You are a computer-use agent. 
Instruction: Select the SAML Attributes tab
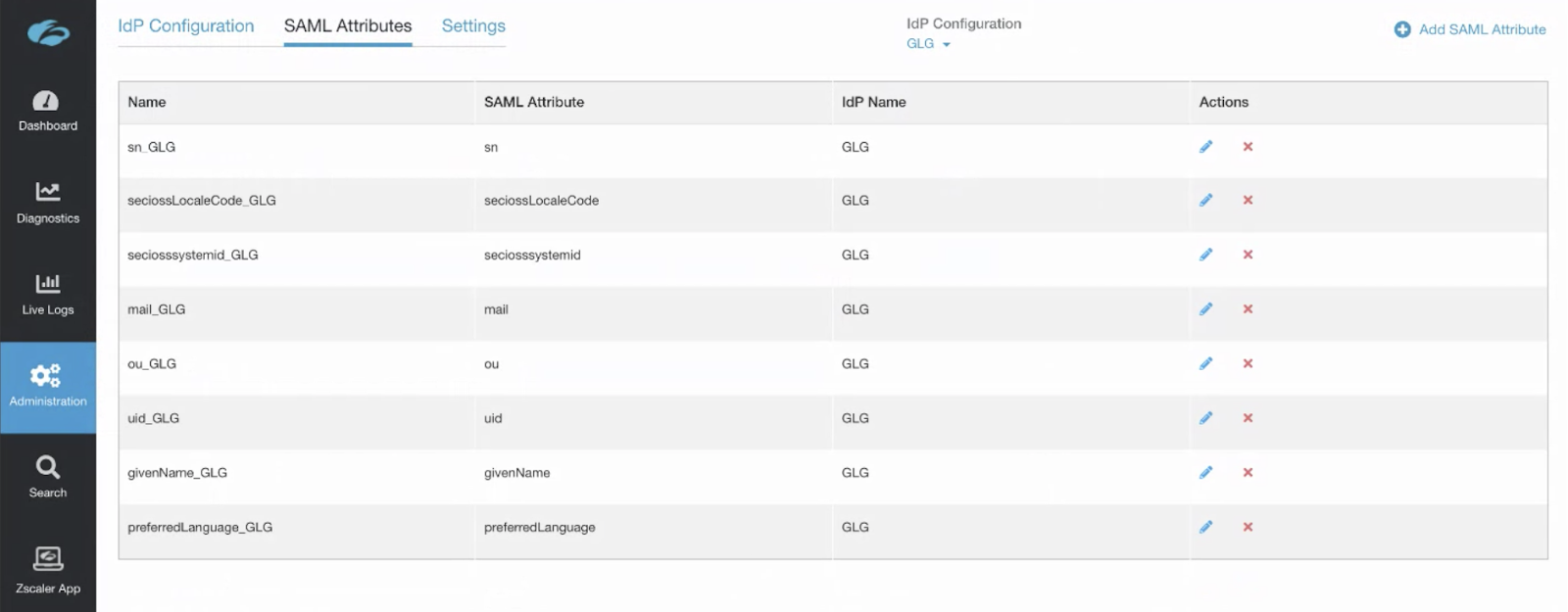[348, 26]
